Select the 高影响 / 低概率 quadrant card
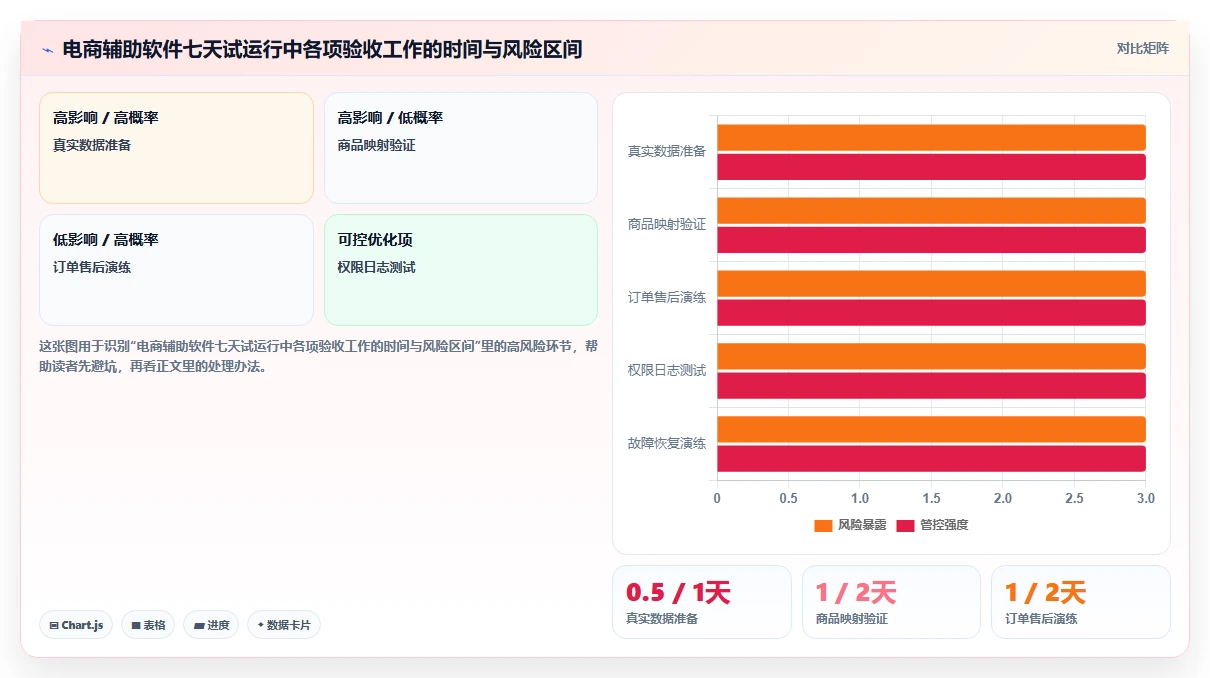1210x678 pixels. [461, 148]
